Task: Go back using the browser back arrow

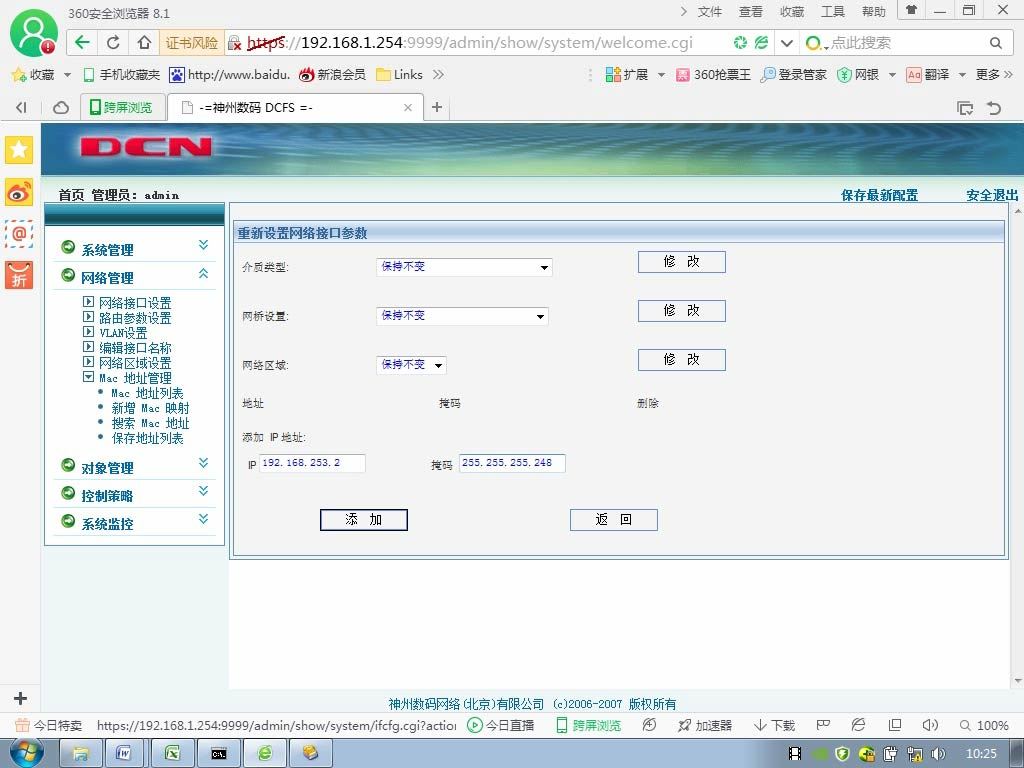Action: tap(82, 43)
